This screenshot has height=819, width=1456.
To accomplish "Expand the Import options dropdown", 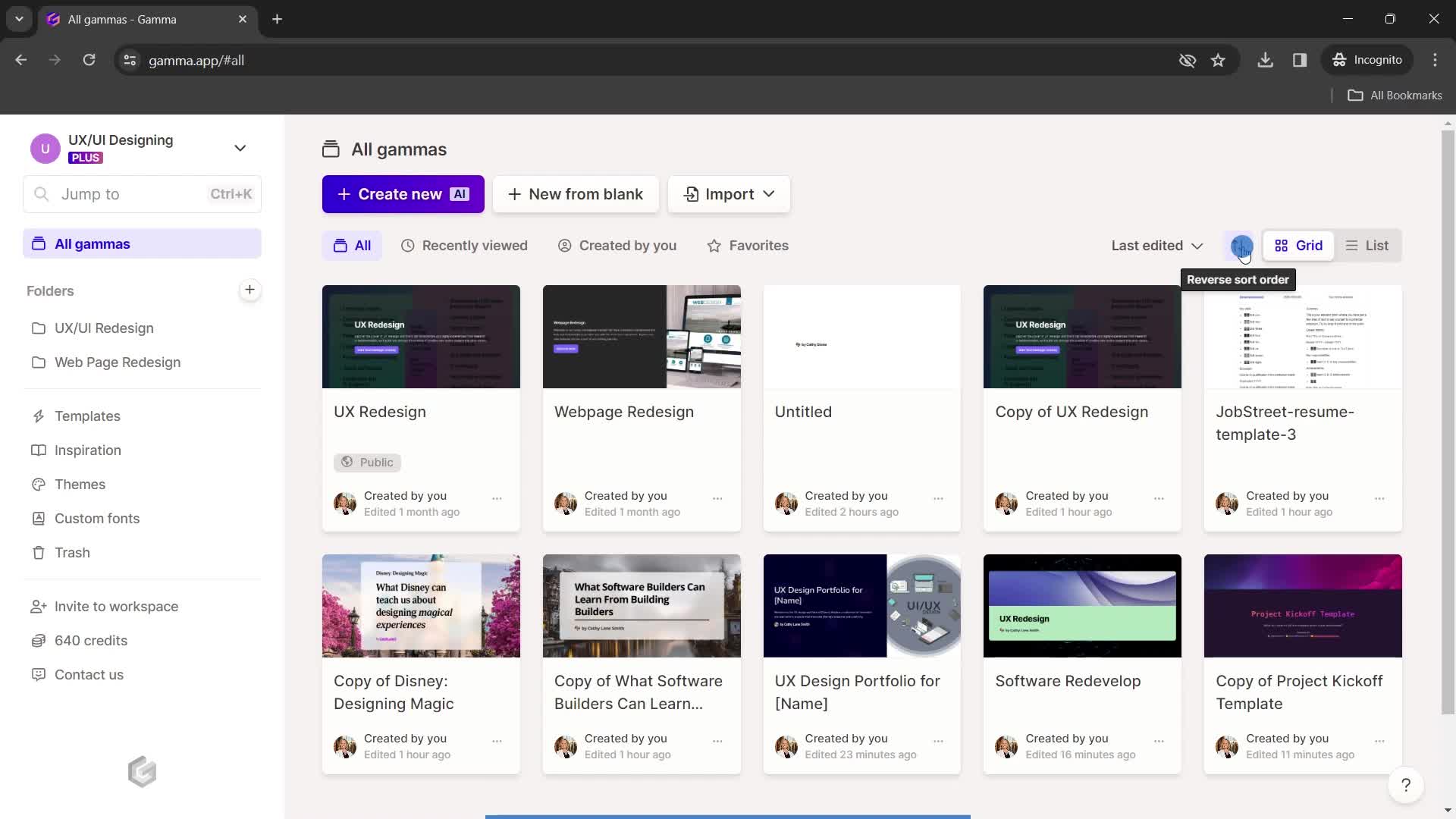I will coord(768,194).
